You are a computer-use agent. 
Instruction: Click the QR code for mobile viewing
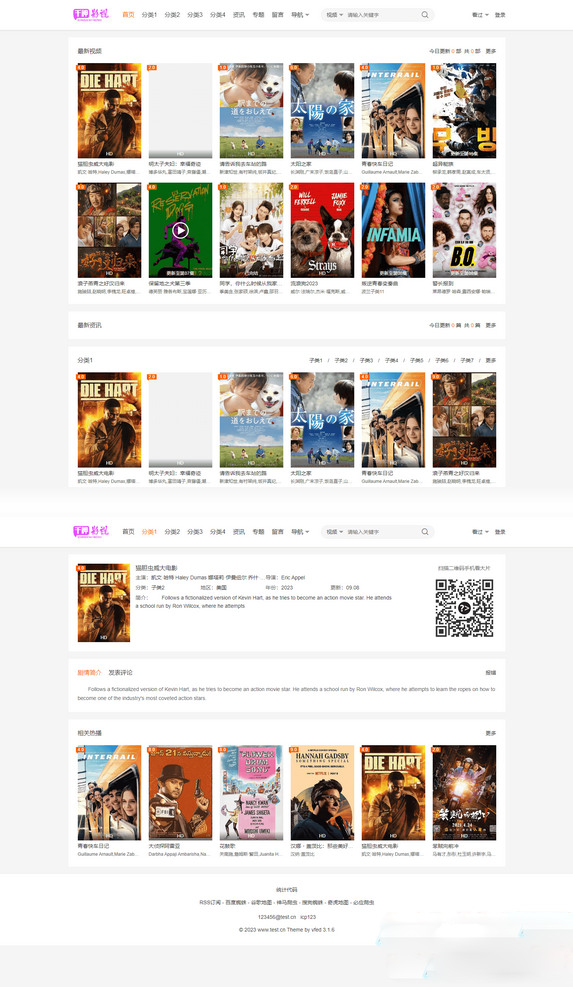[x=464, y=608]
